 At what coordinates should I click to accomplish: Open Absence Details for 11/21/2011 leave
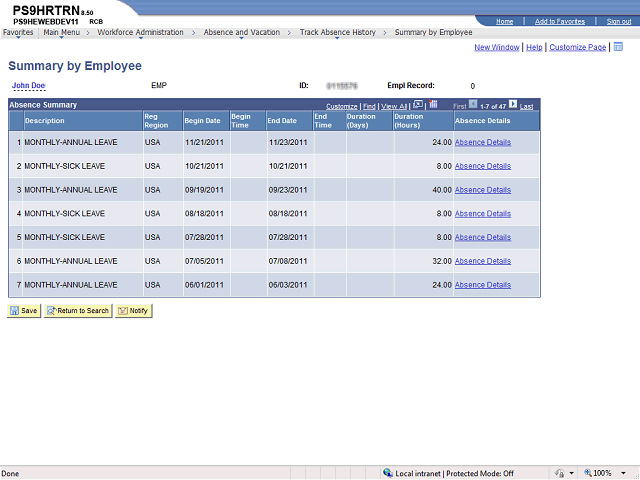[483, 142]
